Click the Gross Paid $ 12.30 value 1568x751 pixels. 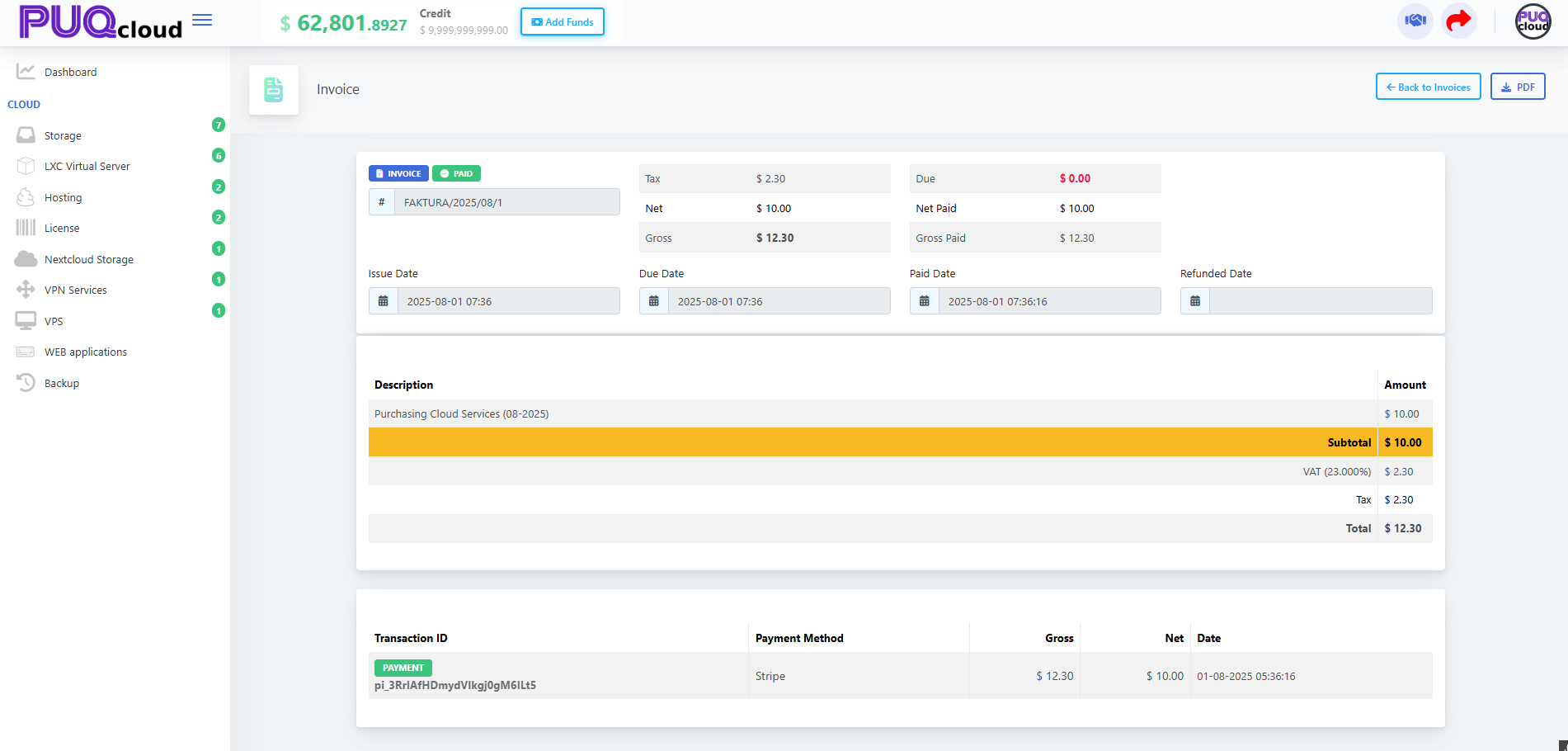point(1076,238)
